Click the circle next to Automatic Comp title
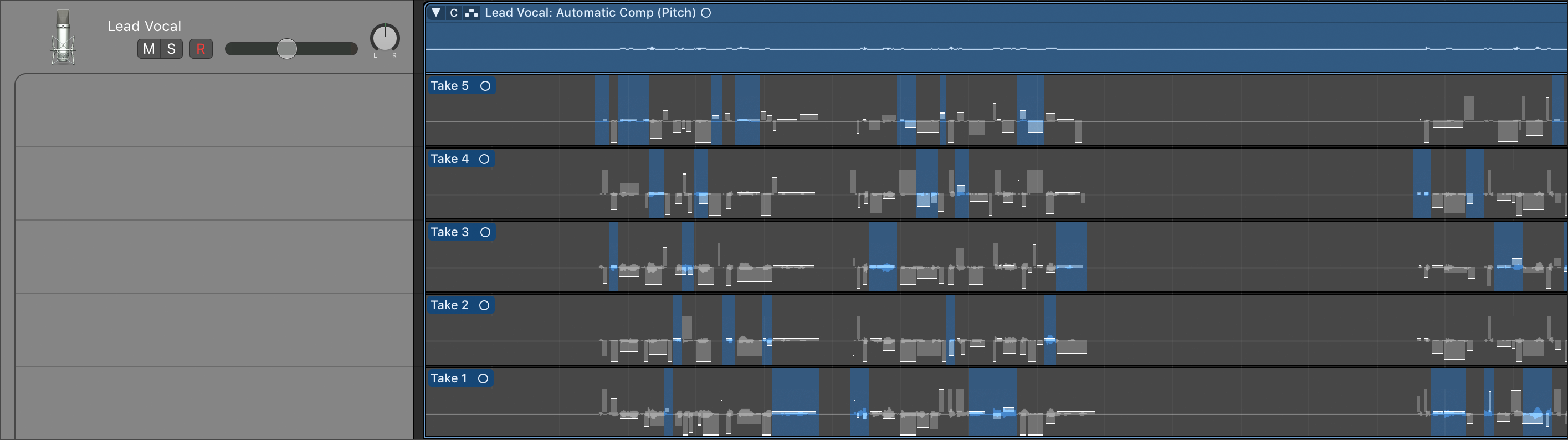This screenshot has width=1568, height=440. (x=706, y=13)
